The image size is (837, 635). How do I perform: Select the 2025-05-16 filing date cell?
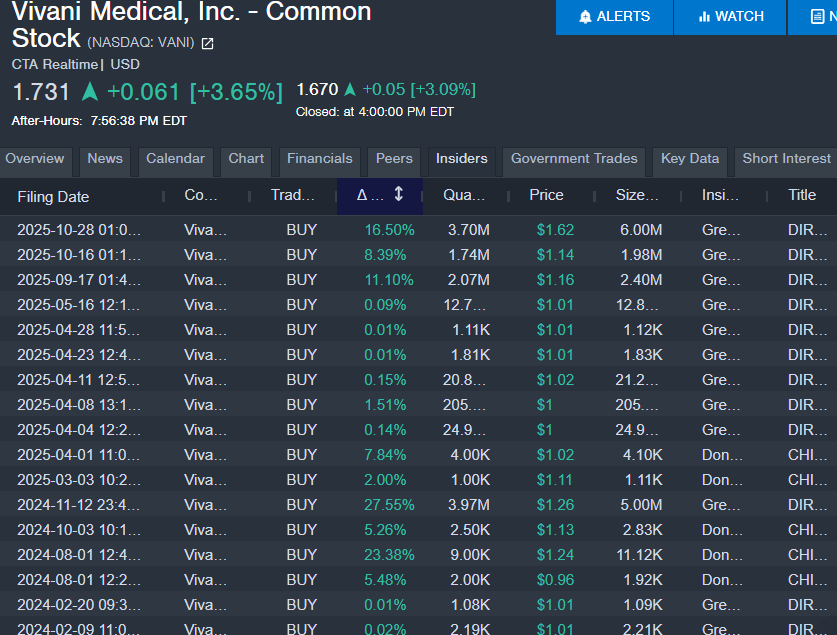click(x=79, y=305)
